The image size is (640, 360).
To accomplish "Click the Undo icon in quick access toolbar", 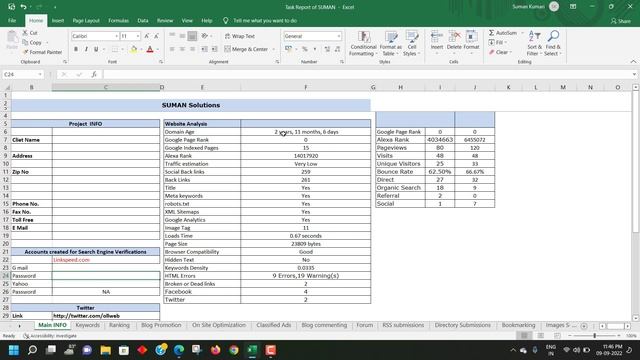I will point(23,7).
